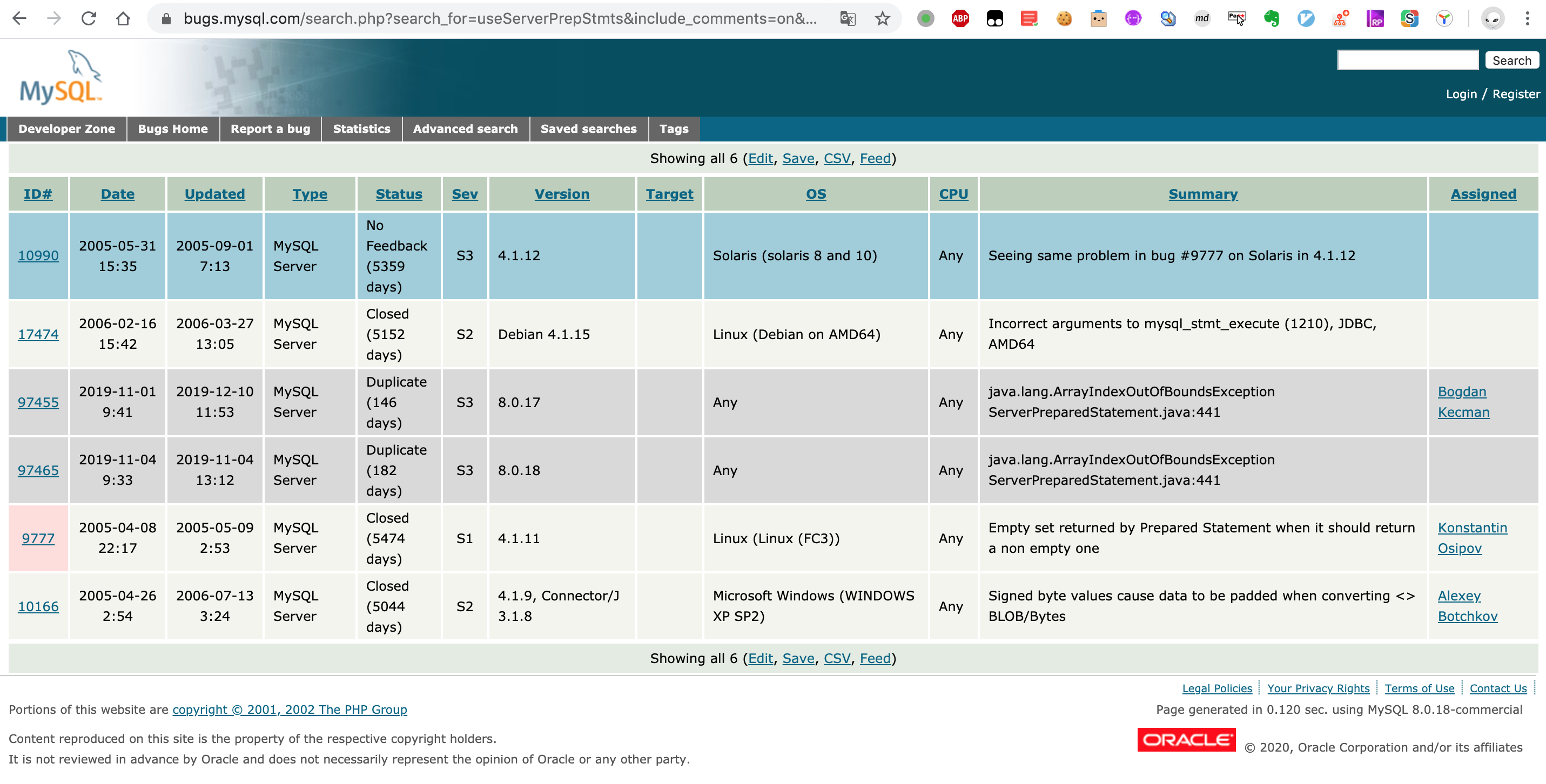
Task: Open the red sitemap extension icon
Action: pyautogui.click(x=1341, y=18)
